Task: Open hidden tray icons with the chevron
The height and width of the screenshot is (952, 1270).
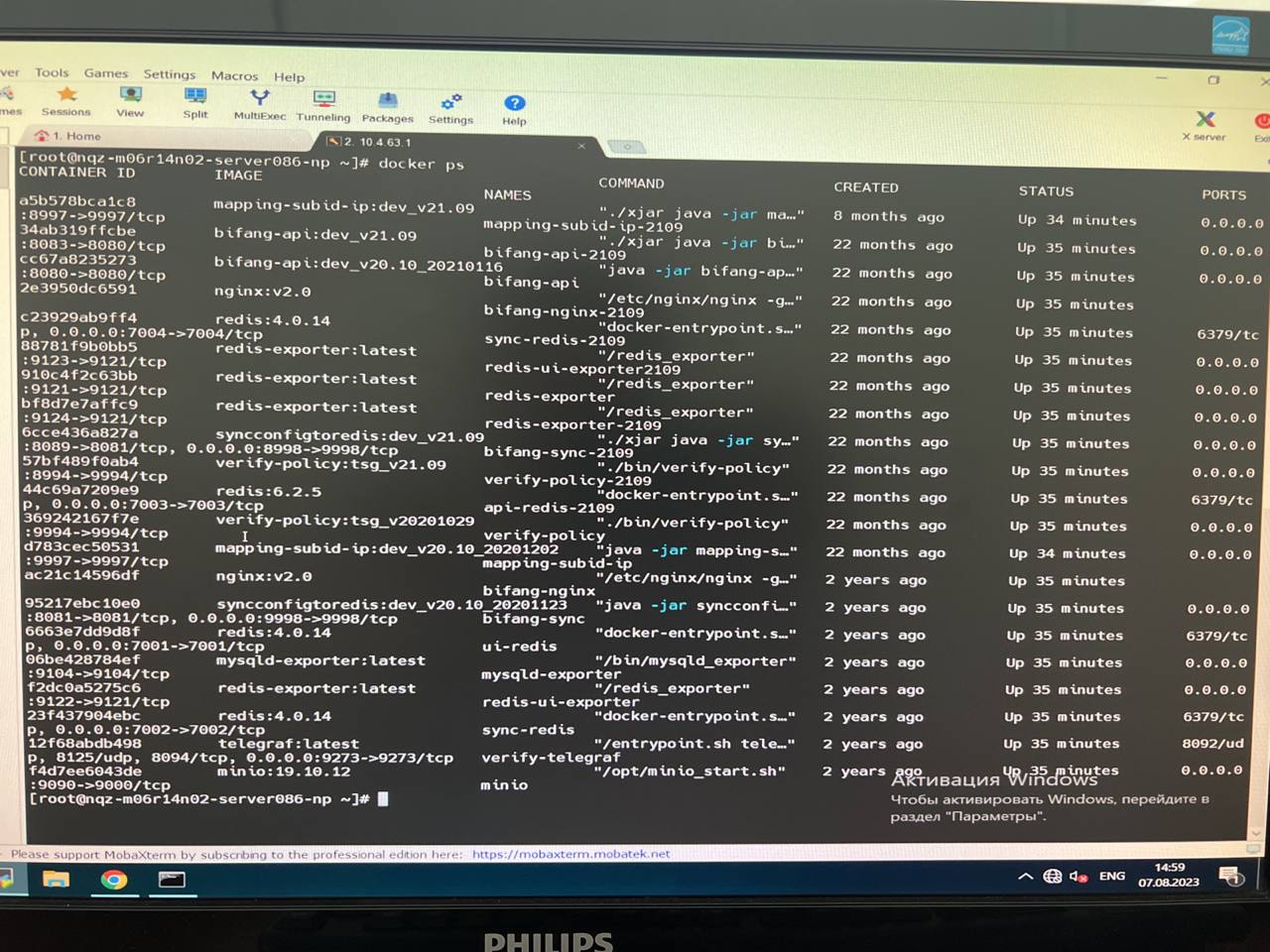Action: click(1027, 877)
